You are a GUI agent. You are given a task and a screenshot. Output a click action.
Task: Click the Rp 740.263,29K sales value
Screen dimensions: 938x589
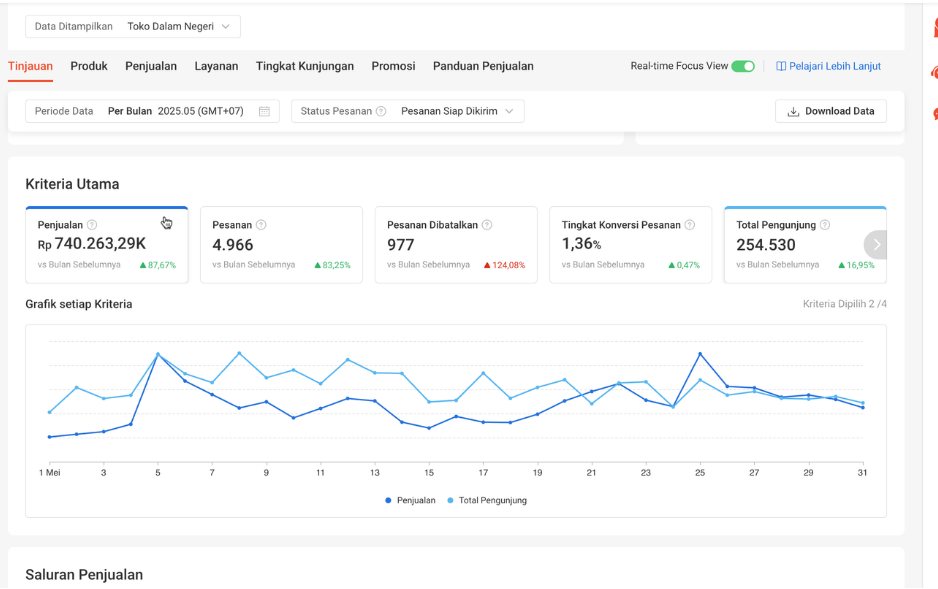92,244
